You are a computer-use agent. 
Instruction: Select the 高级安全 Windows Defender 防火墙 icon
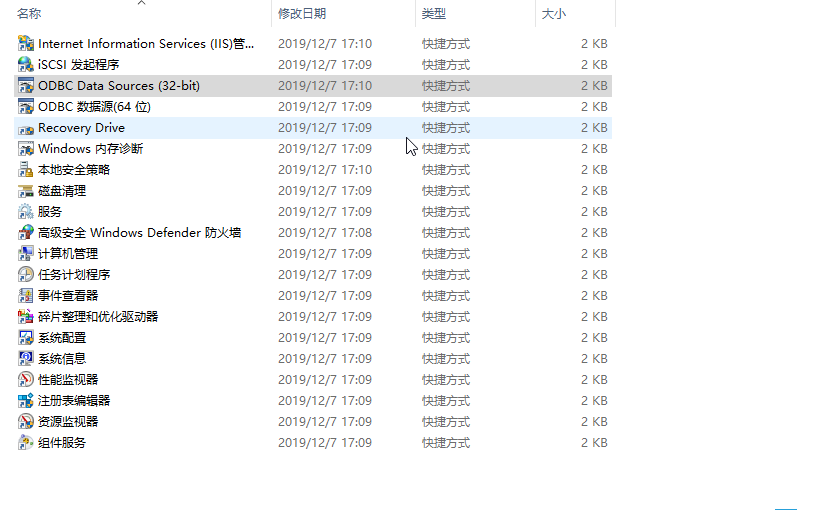[25, 233]
